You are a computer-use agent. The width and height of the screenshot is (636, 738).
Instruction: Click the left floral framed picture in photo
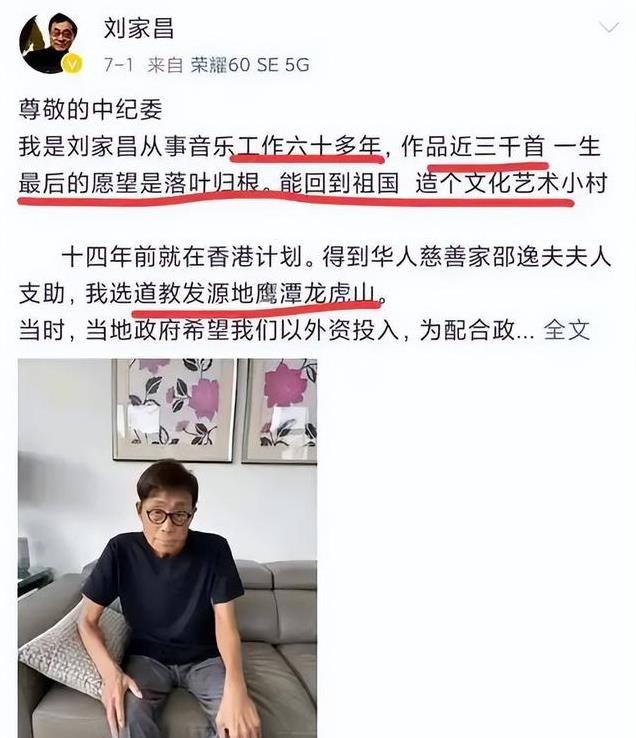click(x=174, y=409)
